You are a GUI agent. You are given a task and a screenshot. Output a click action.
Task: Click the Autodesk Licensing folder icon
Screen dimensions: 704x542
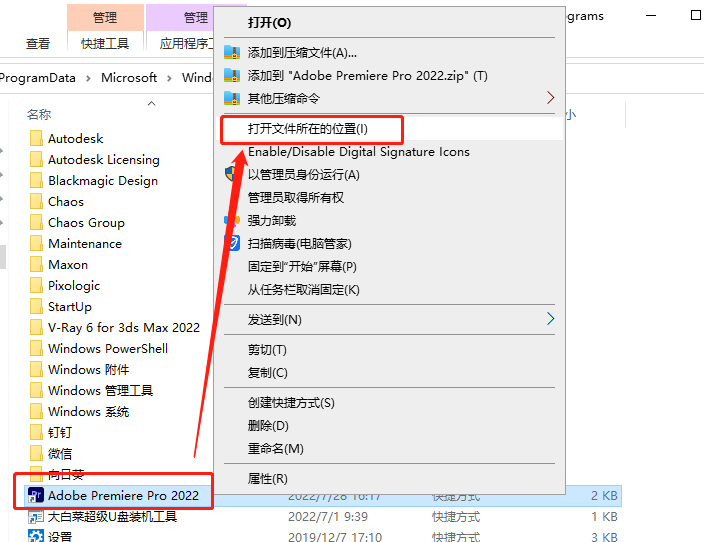(x=36, y=159)
